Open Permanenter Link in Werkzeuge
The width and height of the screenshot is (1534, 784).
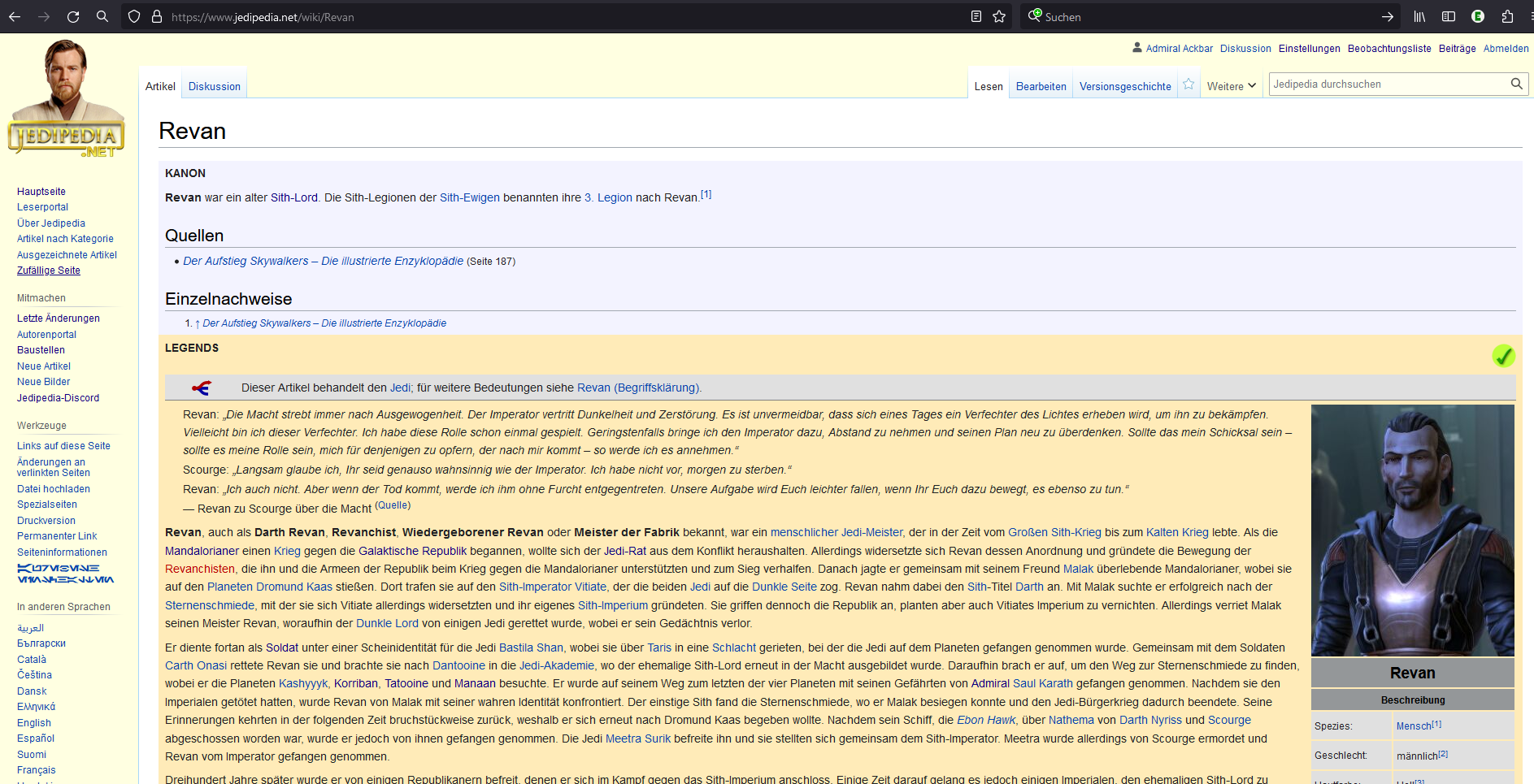57,536
